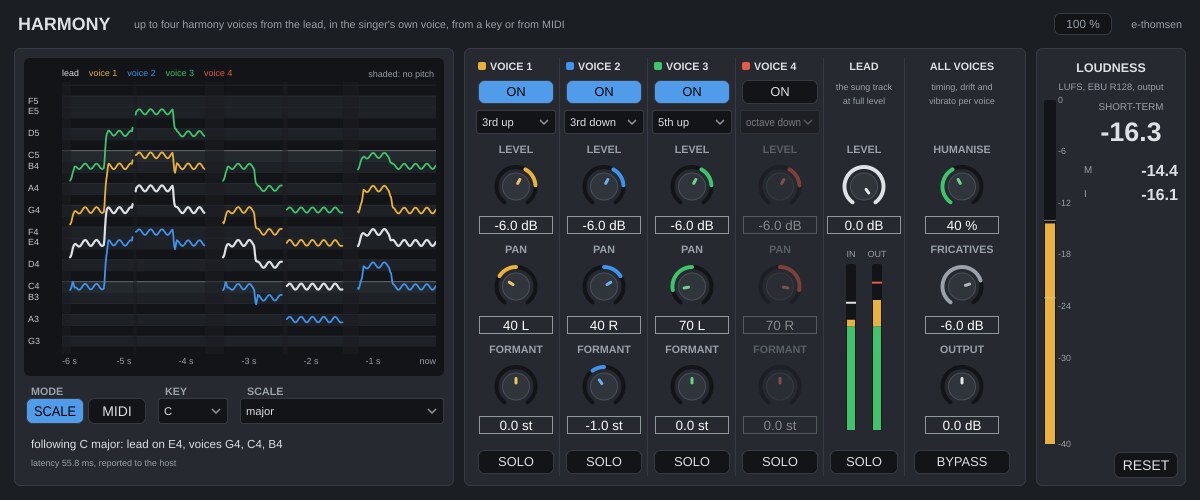
Task: Click Voice 3 FORMANT knob
Action: [692, 385]
